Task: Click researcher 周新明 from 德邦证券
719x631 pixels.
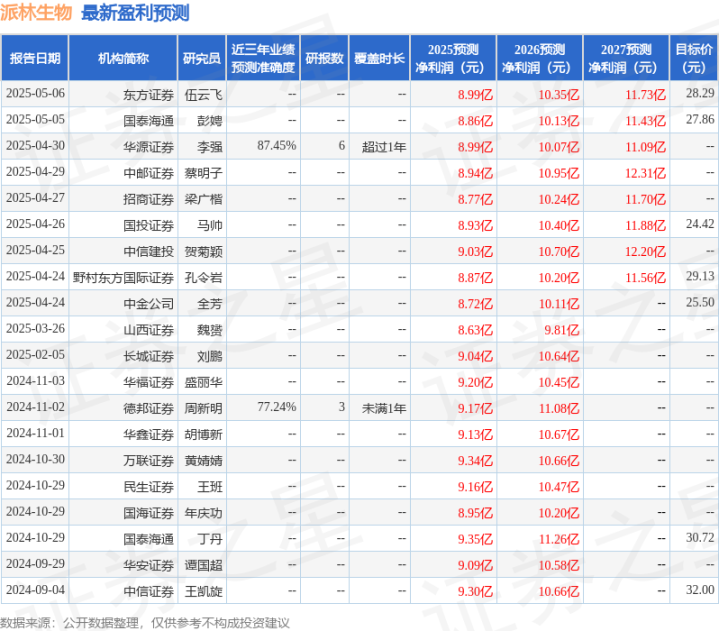Action: tap(203, 409)
